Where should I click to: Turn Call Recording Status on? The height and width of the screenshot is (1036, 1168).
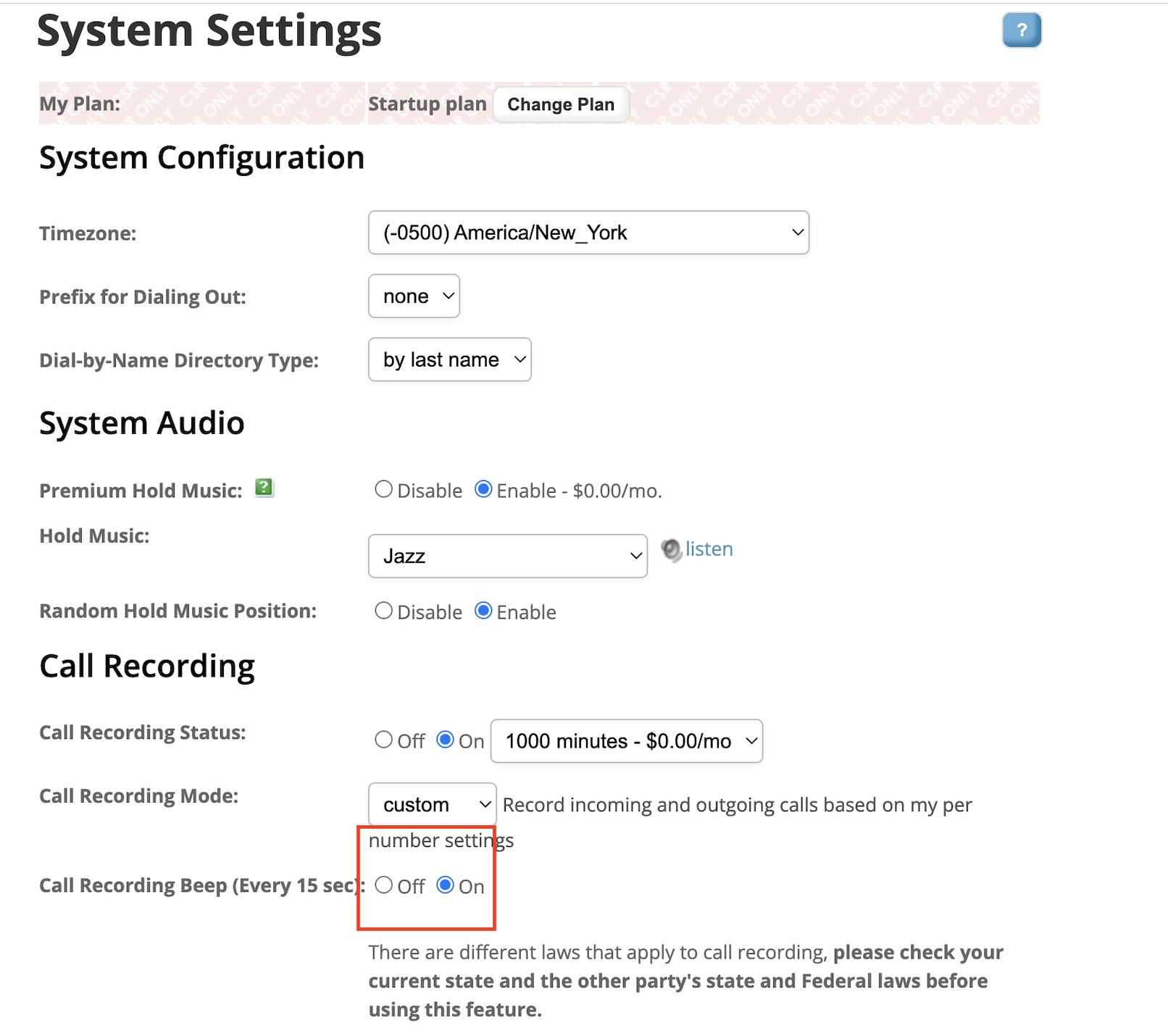coord(445,739)
